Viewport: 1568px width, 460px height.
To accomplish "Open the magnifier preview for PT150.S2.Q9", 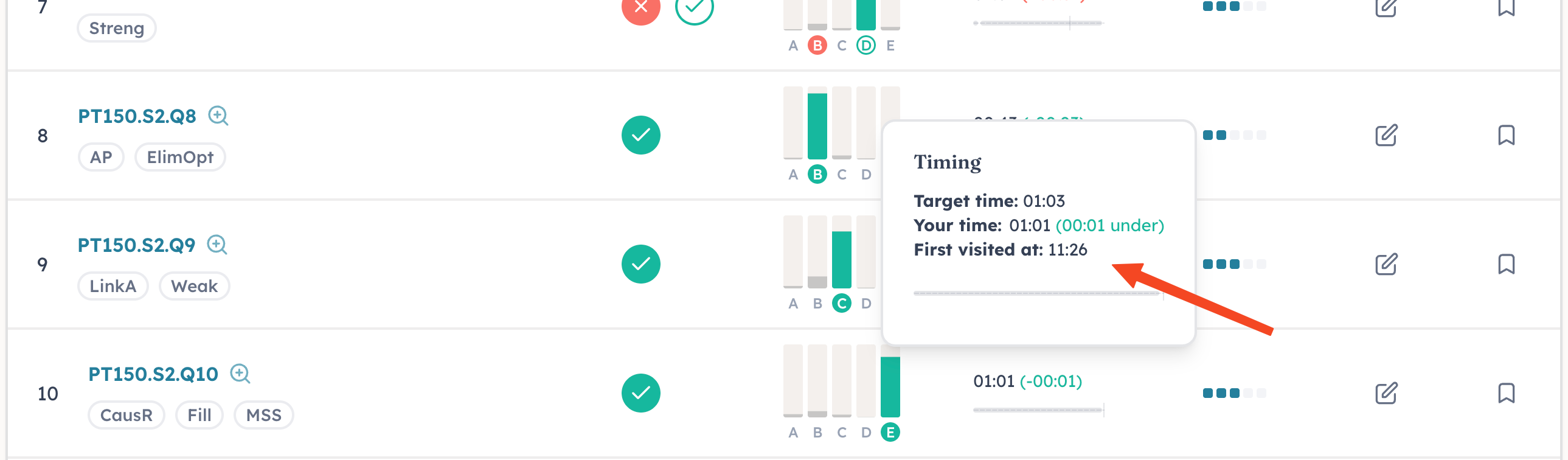I will (217, 245).
